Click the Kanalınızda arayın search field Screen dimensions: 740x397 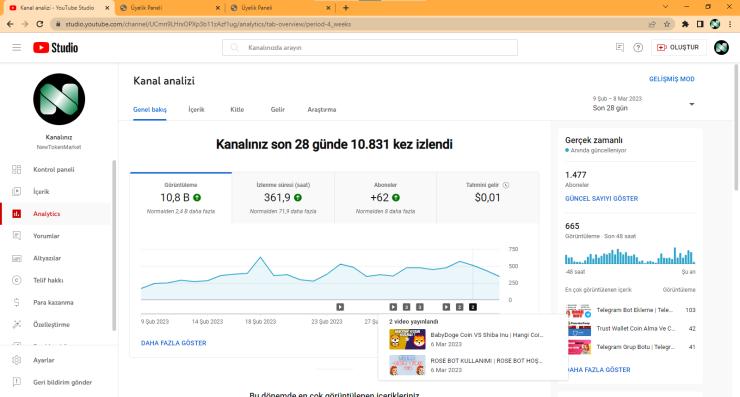coord(370,48)
